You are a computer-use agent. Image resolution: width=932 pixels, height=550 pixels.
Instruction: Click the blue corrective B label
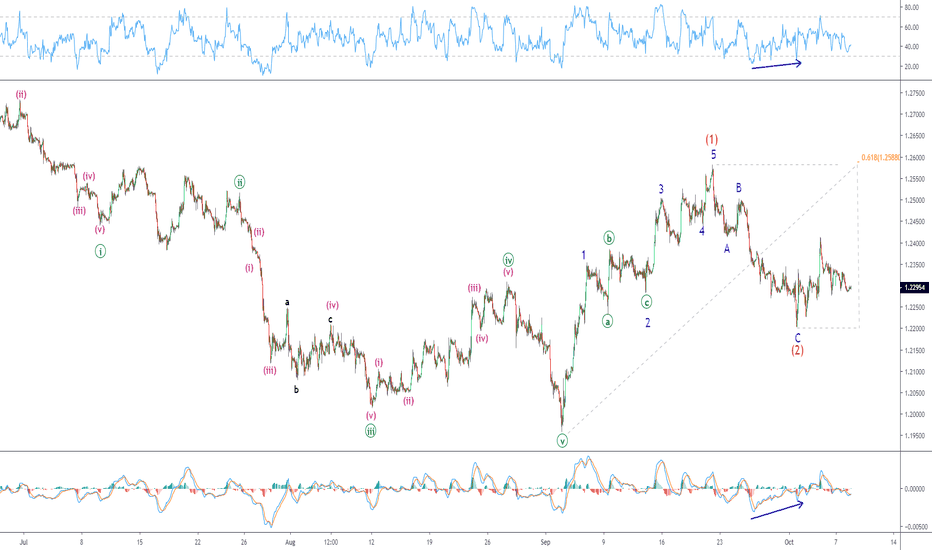pos(739,188)
